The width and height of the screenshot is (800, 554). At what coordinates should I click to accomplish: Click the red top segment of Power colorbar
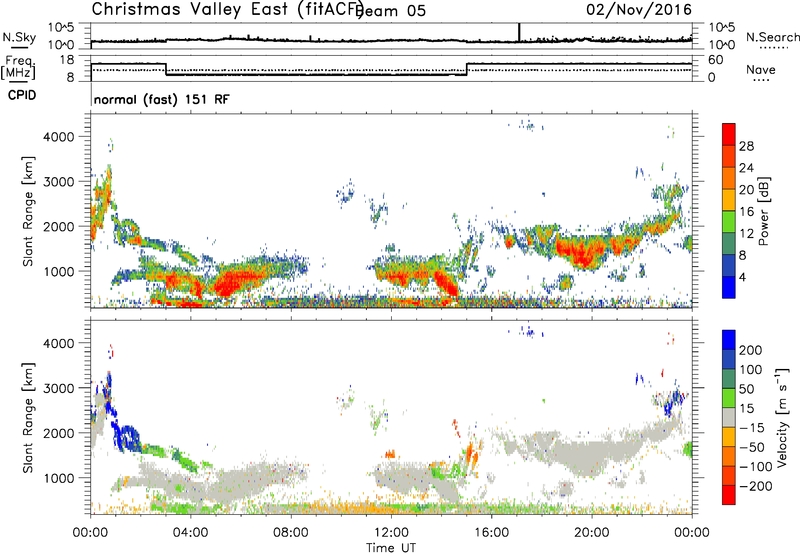pos(729,135)
